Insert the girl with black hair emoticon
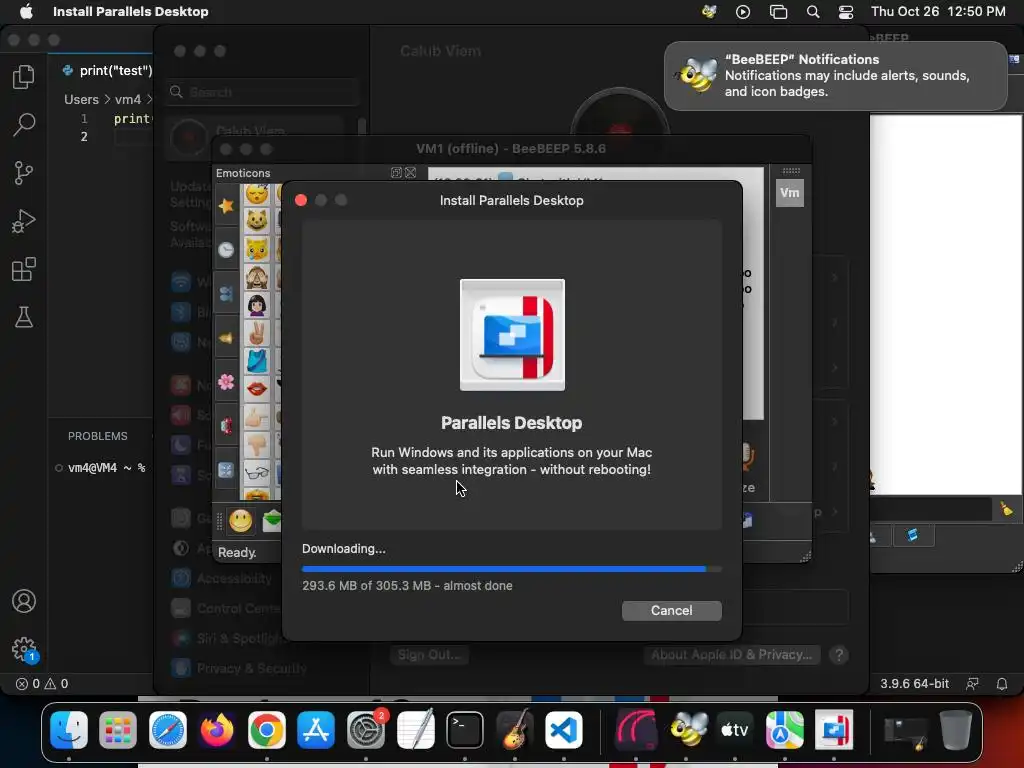The height and width of the screenshot is (768, 1024). pyautogui.click(x=257, y=305)
